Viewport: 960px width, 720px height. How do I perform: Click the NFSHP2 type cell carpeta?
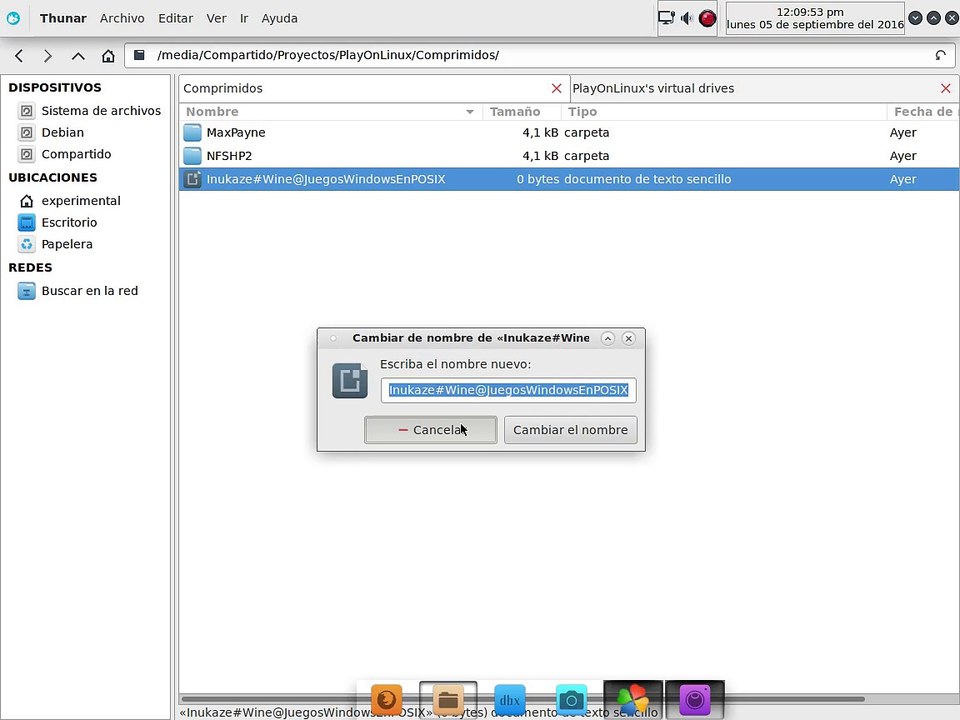[x=587, y=156]
